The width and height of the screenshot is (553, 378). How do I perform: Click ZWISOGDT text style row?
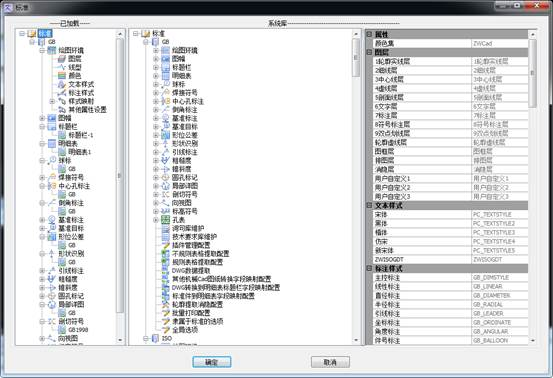[451, 260]
